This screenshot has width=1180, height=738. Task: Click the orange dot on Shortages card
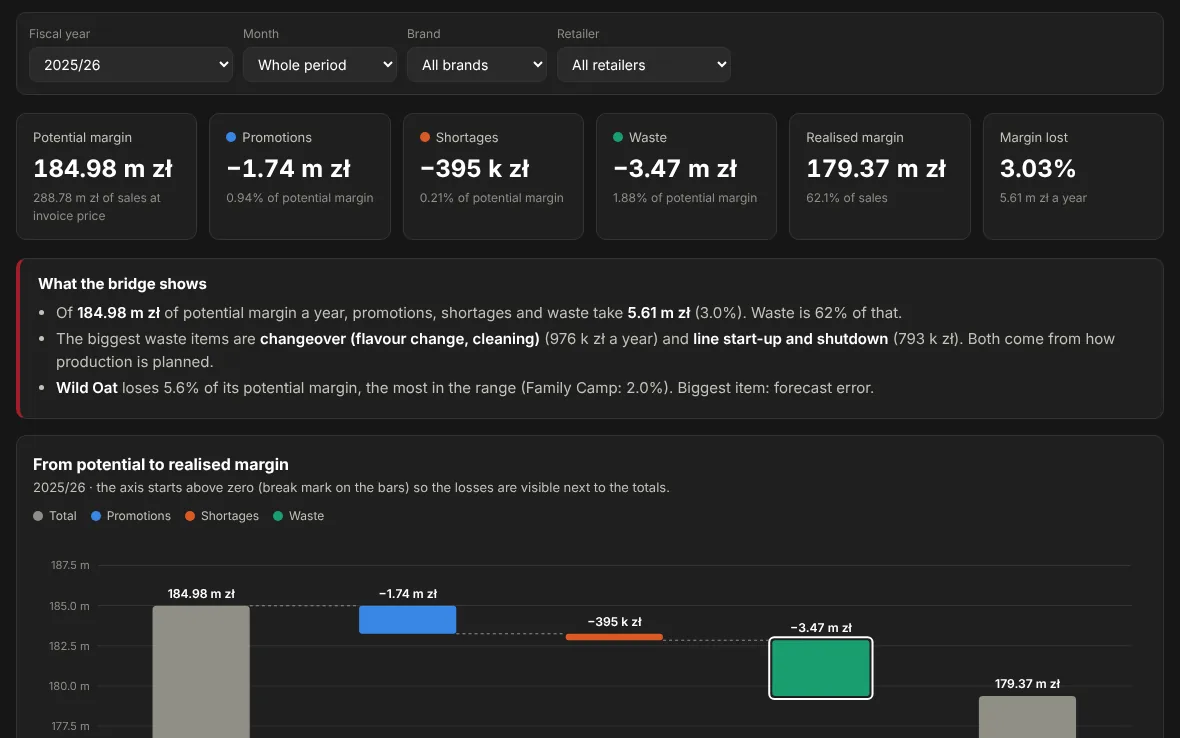[x=424, y=137]
